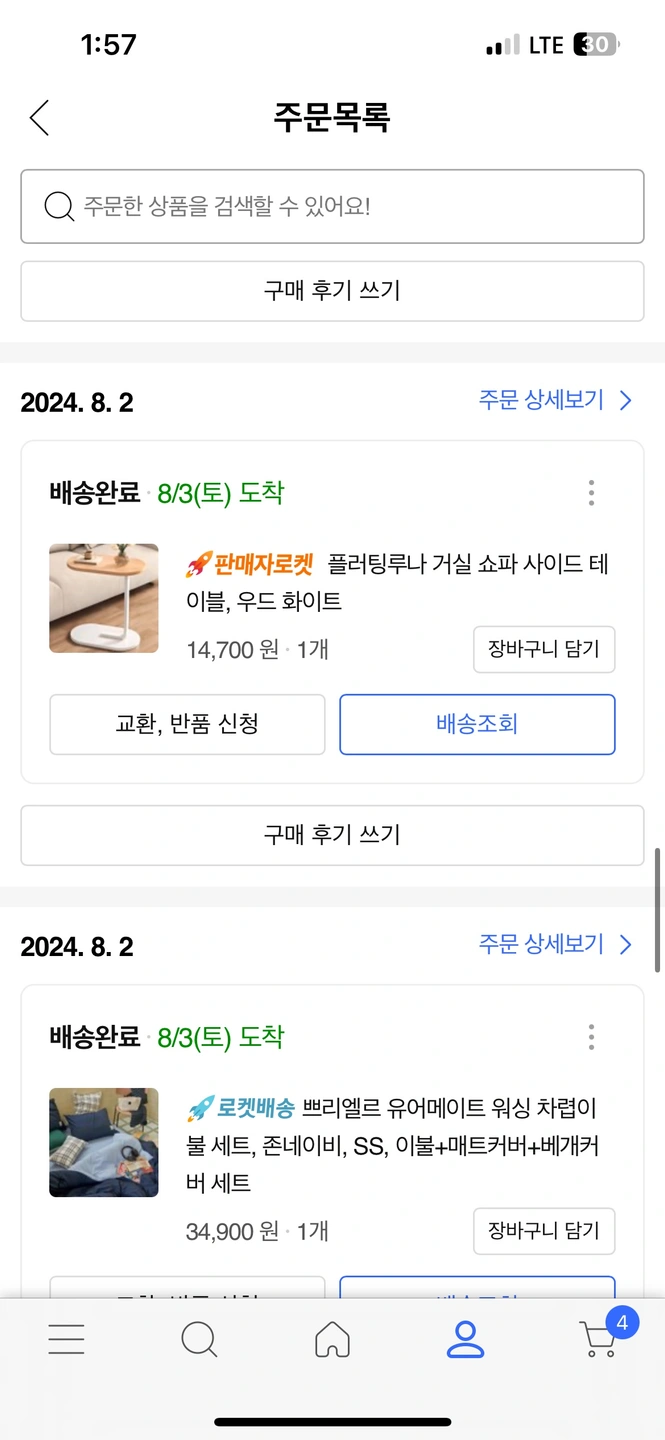Open the second 주문 상세보기 link
The image size is (665, 1440).
pos(555,945)
